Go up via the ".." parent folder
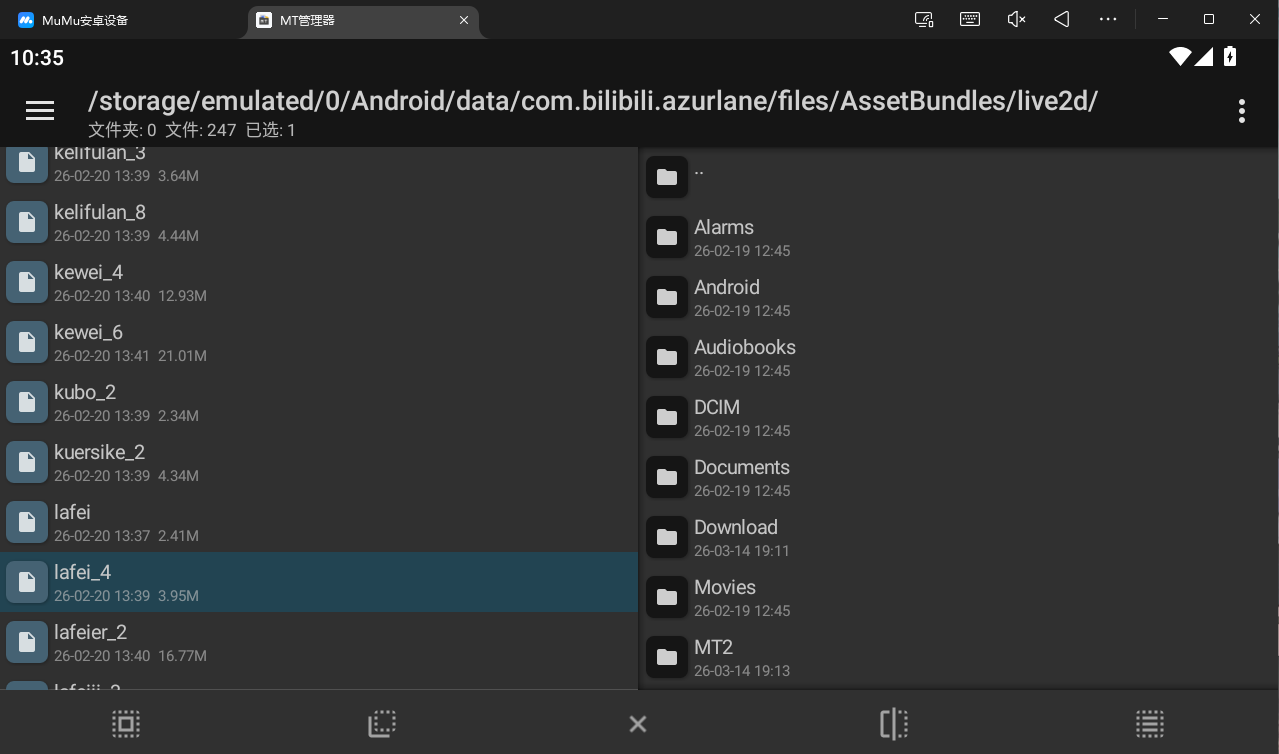The image size is (1279, 754). pos(698,176)
